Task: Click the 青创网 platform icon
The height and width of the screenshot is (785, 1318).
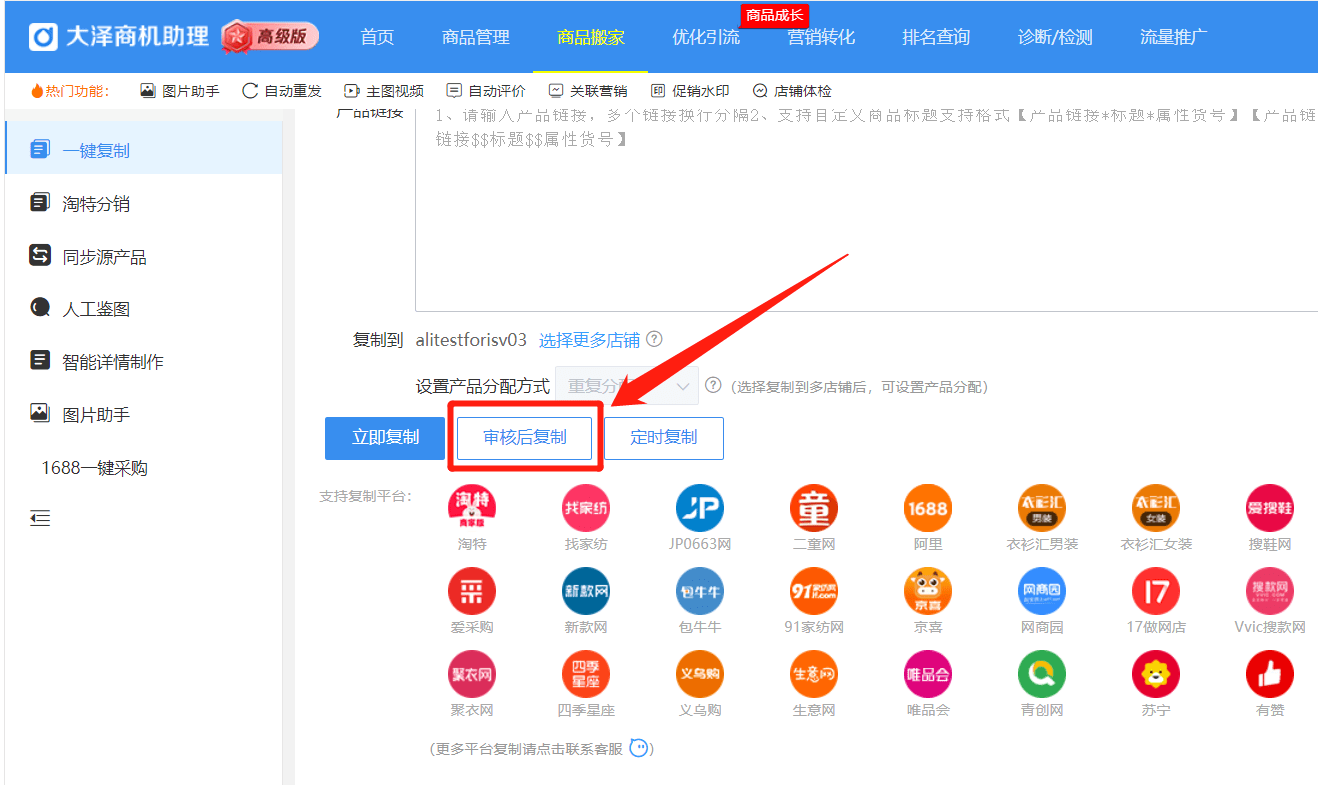Action: click(x=1042, y=674)
